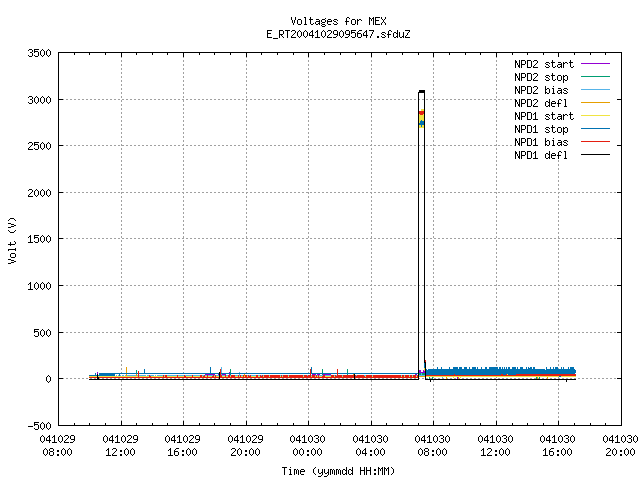Click the 041029 20:00 x-axis label
Viewport: 640px width, 480px height.
pyautogui.click(x=245, y=446)
